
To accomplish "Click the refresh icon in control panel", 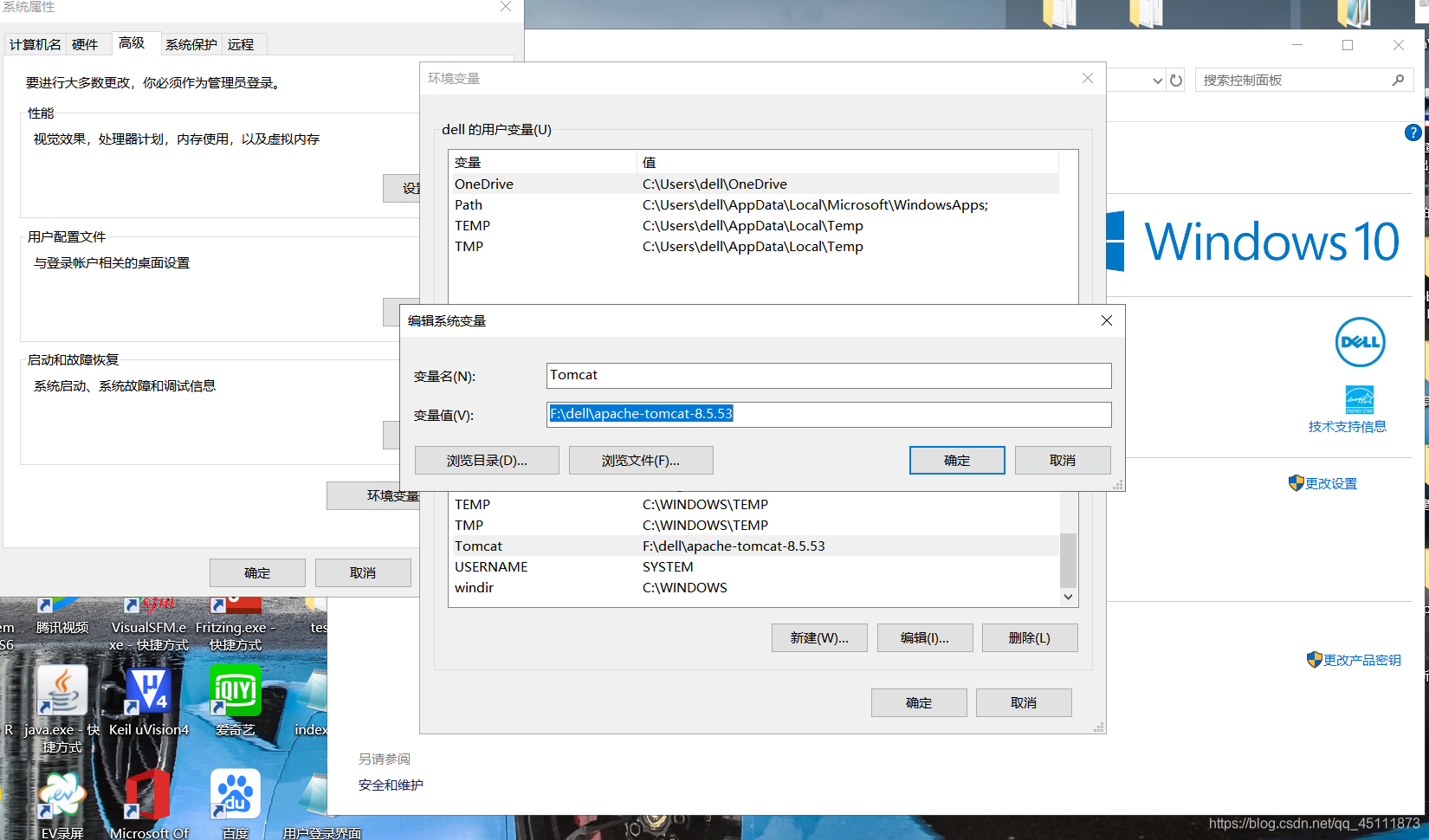I will click(x=1176, y=81).
